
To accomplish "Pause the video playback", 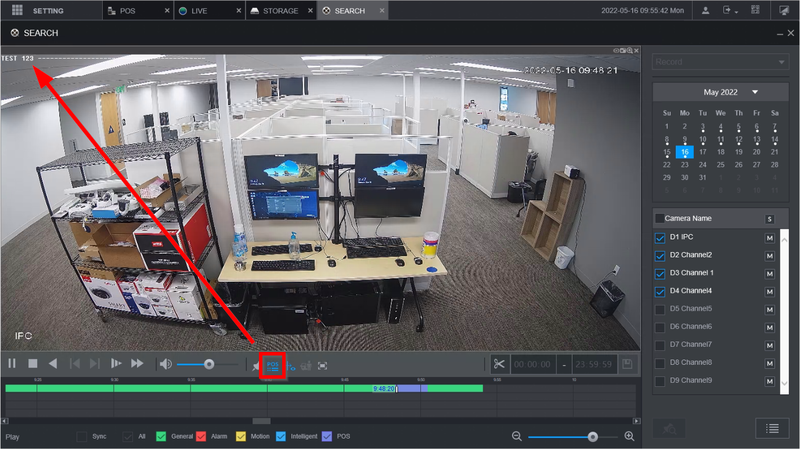I will point(12,363).
